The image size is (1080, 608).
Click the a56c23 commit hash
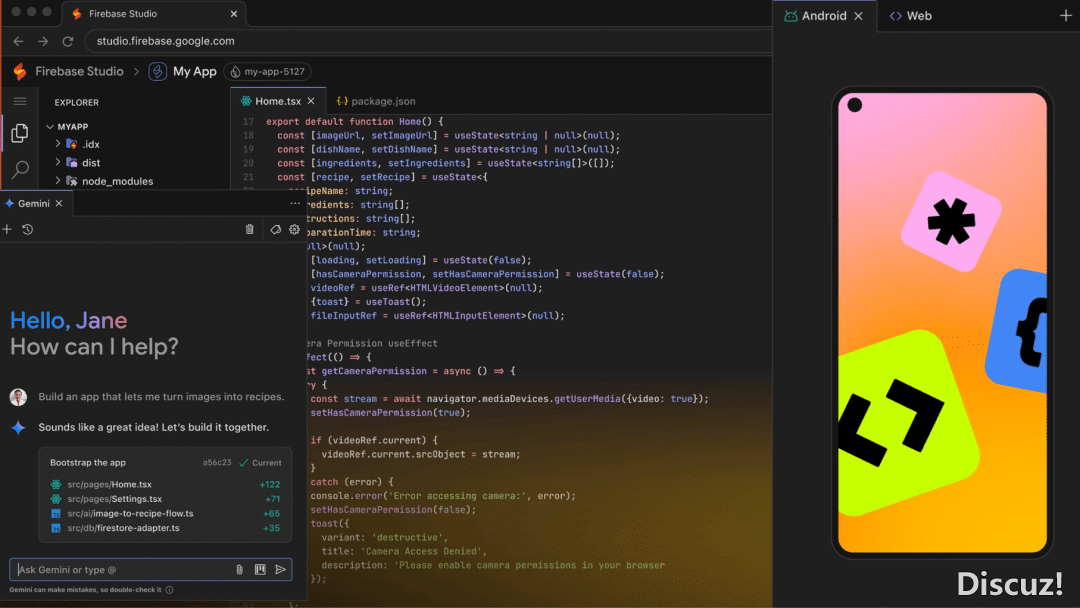point(217,463)
